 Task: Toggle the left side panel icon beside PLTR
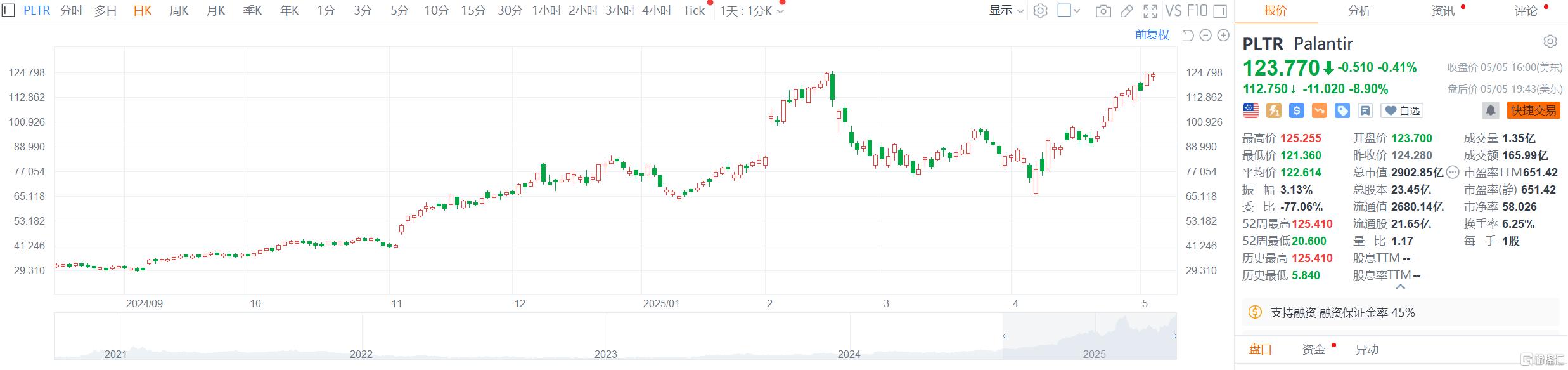pos(8,10)
